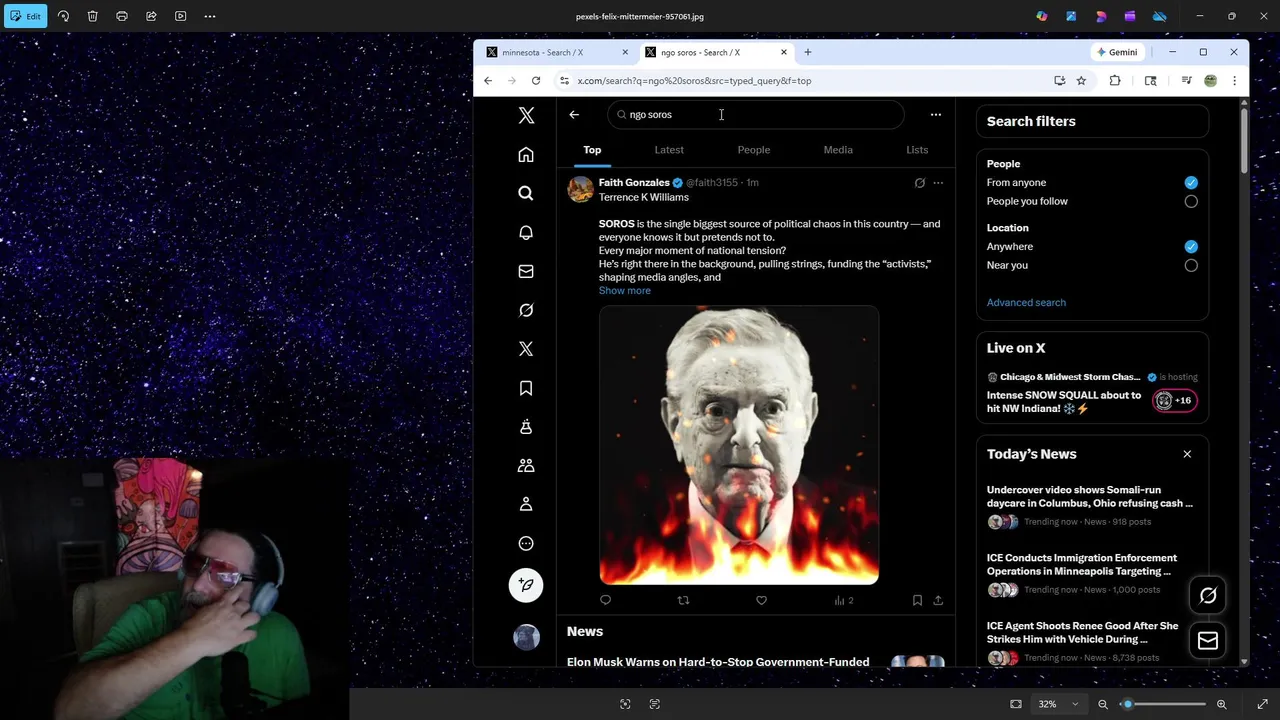Open Chrome extensions puzzle icon
This screenshot has width=1280, height=720.
(x=1115, y=81)
